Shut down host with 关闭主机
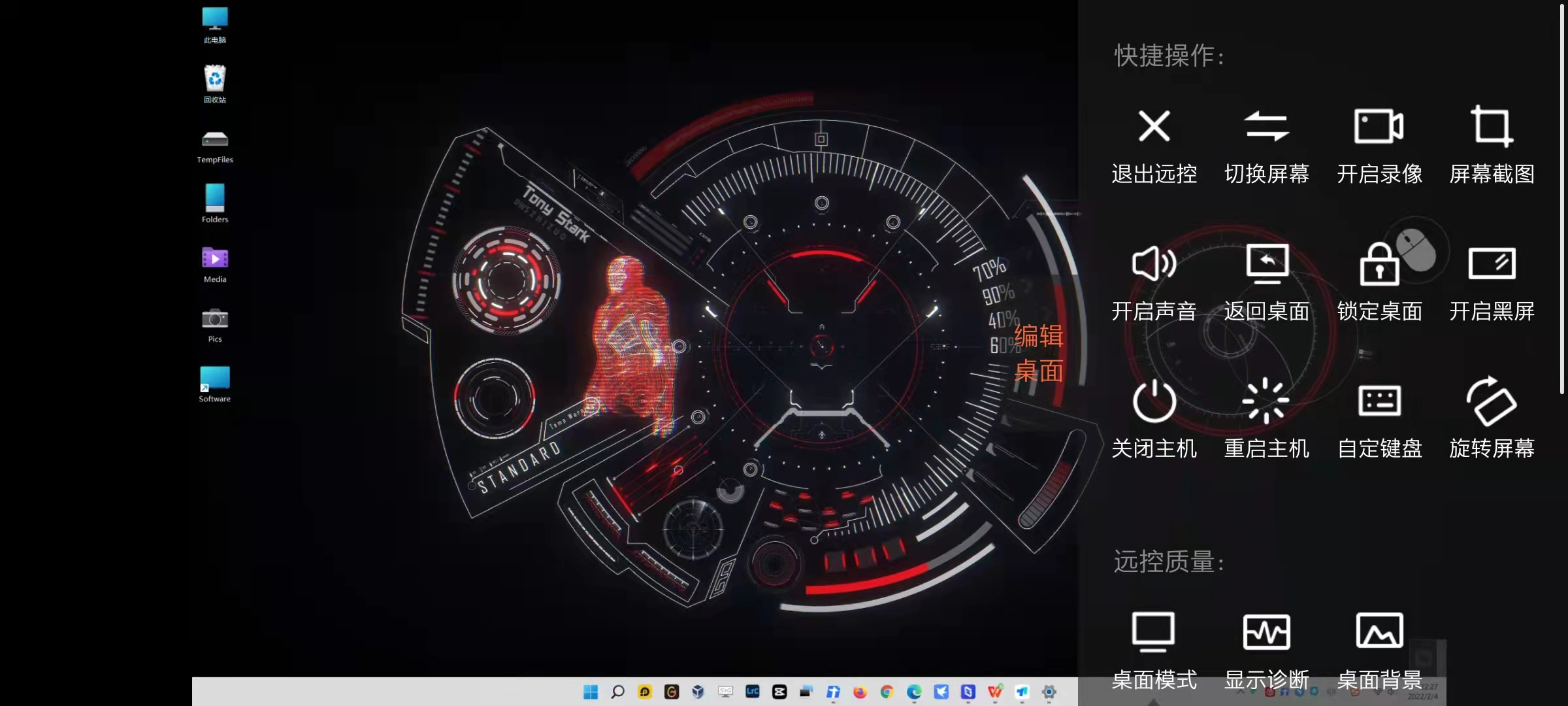This screenshot has width=1568, height=706. click(1154, 420)
